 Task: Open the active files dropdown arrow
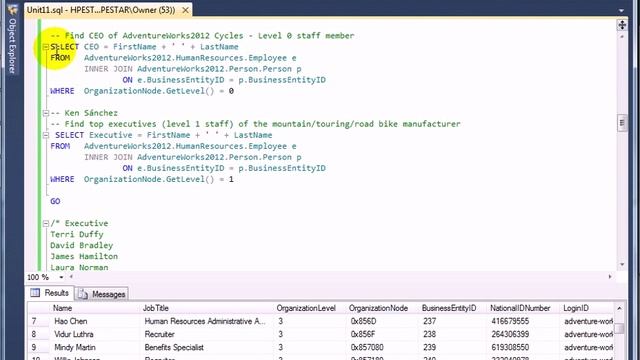click(621, 11)
